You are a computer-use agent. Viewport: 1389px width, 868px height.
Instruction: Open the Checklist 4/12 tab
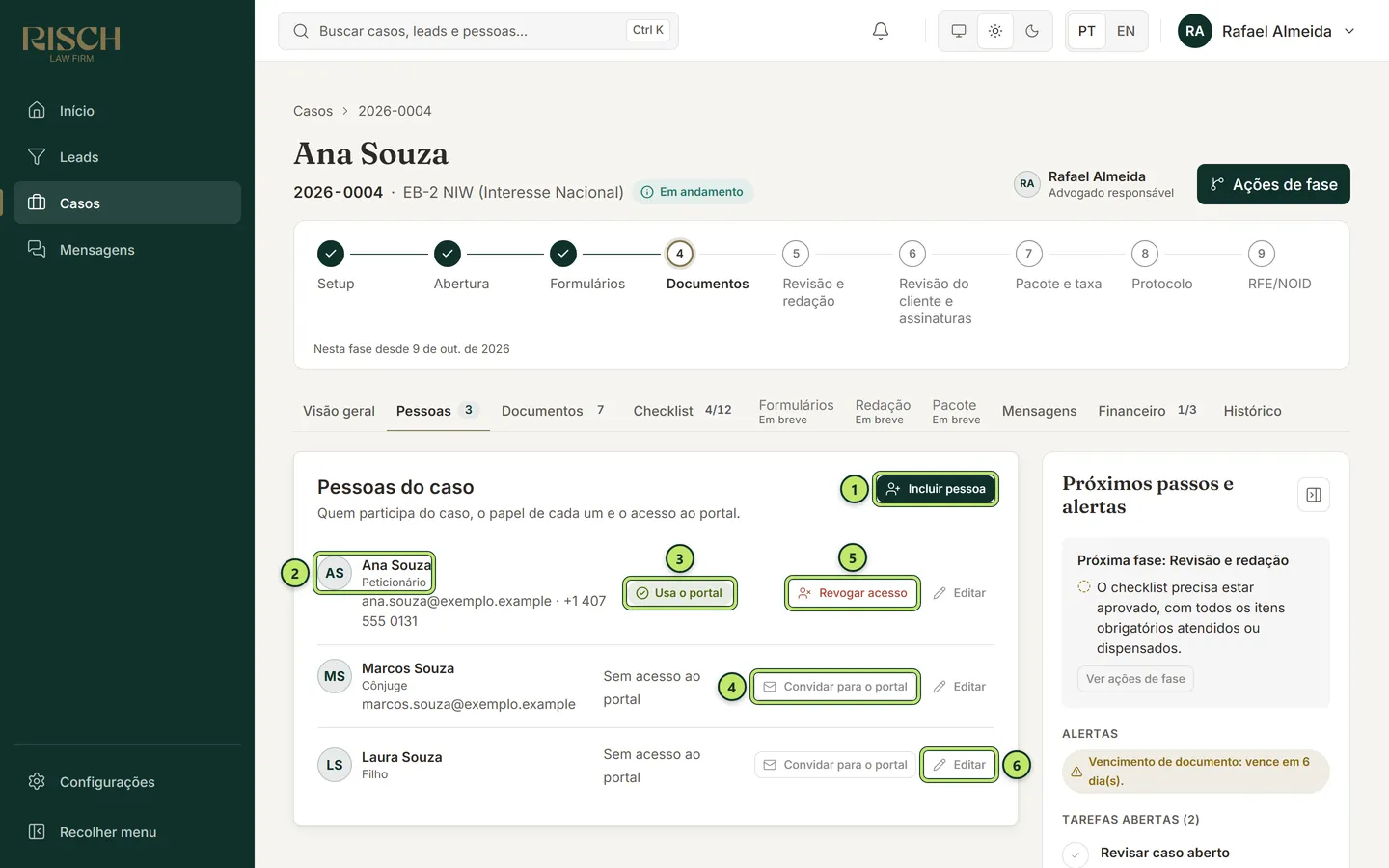pyautogui.click(x=682, y=411)
